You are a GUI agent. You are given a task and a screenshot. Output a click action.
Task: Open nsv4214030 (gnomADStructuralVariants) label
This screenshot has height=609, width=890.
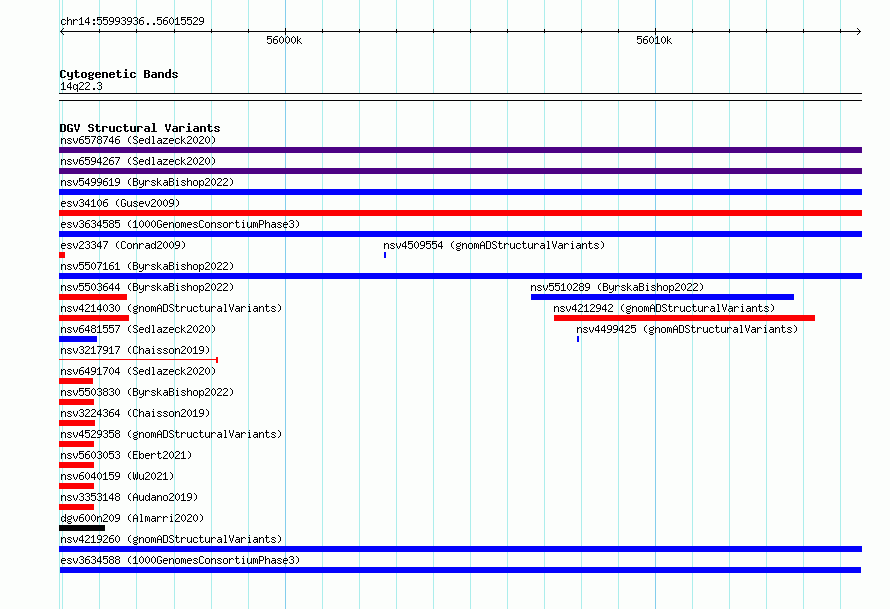(x=171, y=308)
